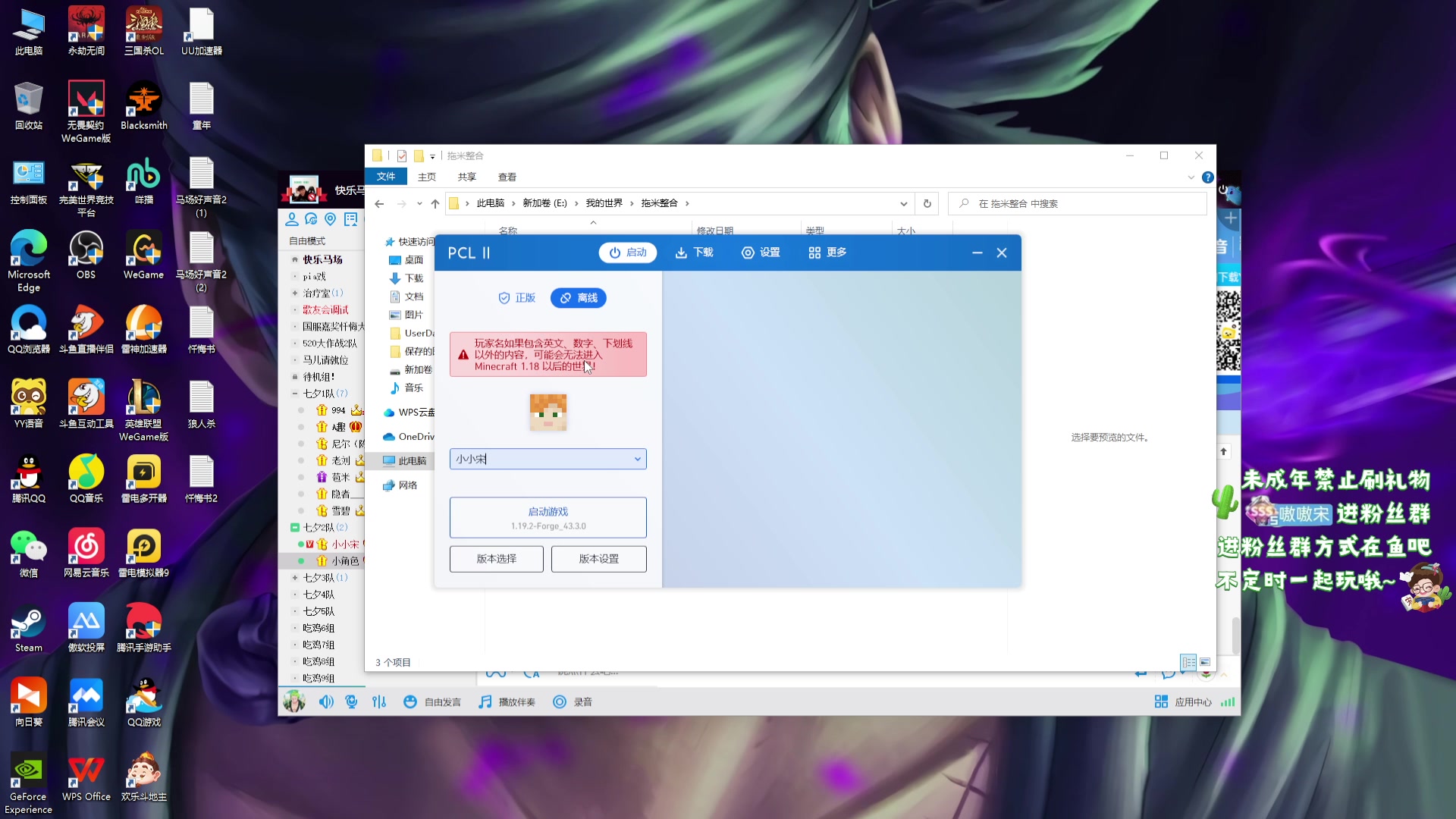Expand the player name dropdown arrow
This screenshot has width=1456, height=819.
(637, 459)
